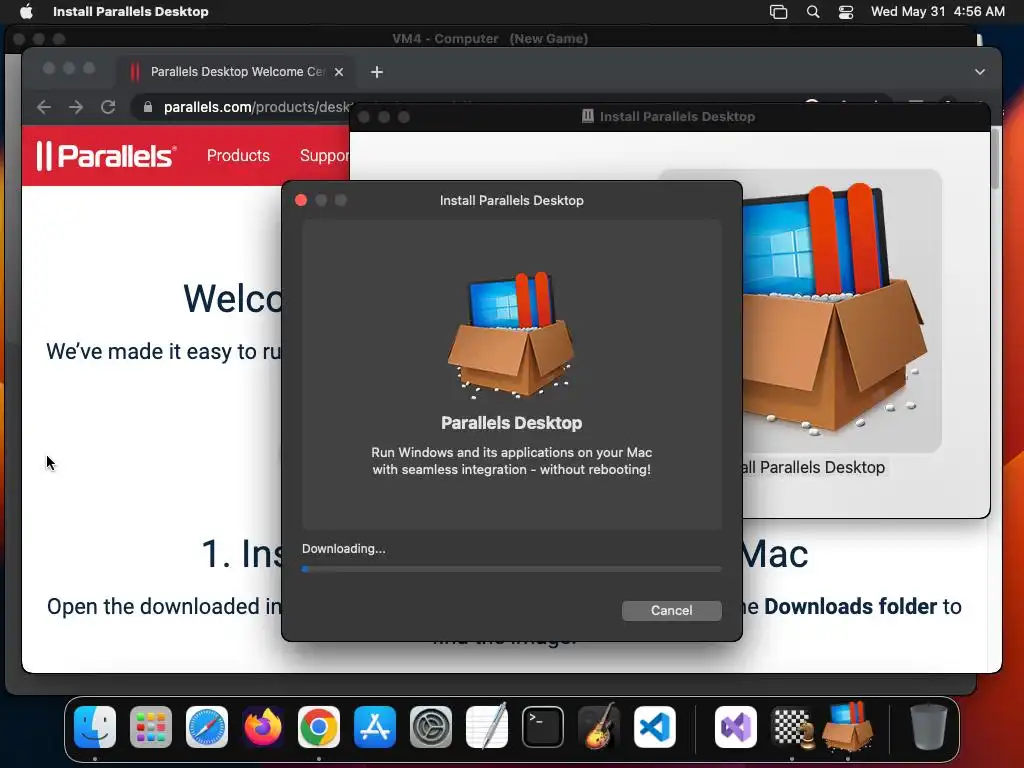Image resolution: width=1024 pixels, height=768 pixels.
Task: Open App Store from the Dock
Action: [x=375, y=727]
